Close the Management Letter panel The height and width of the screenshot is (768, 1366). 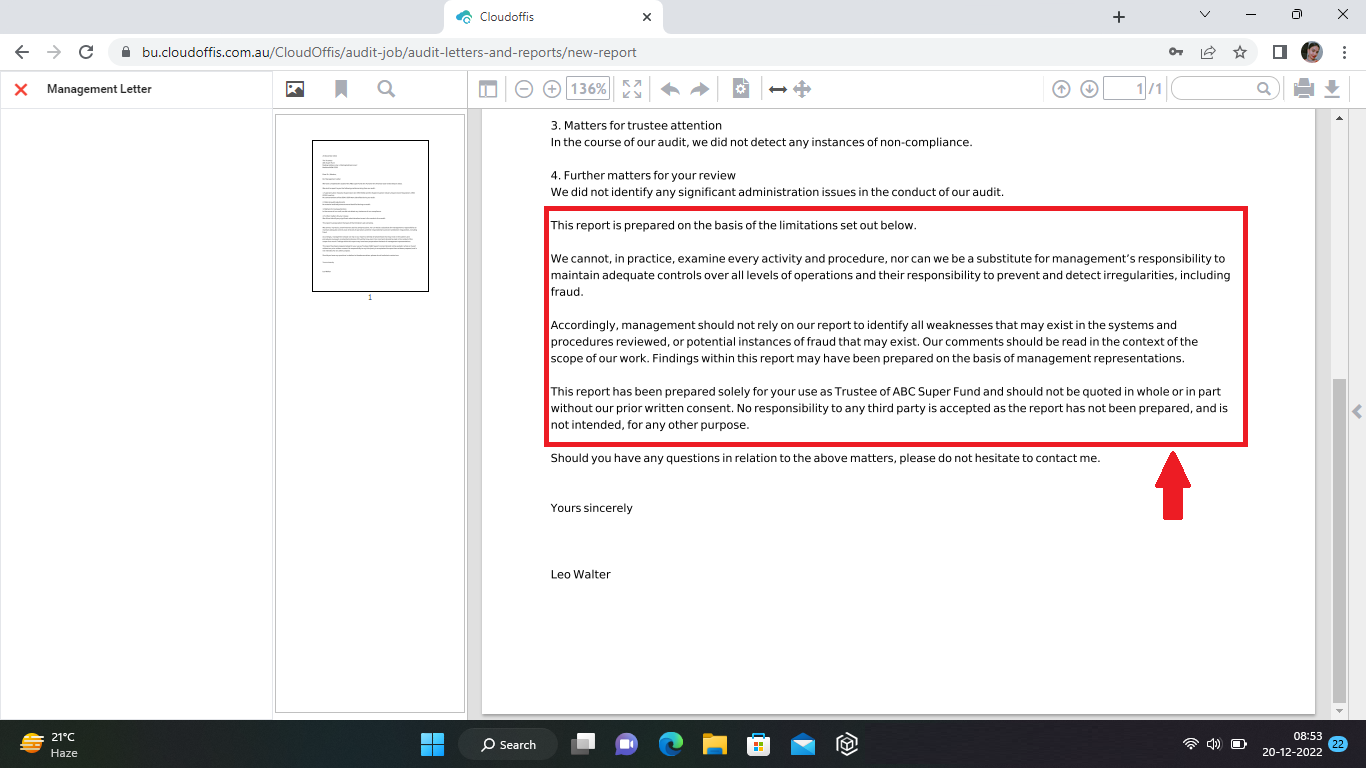click(x=20, y=89)
